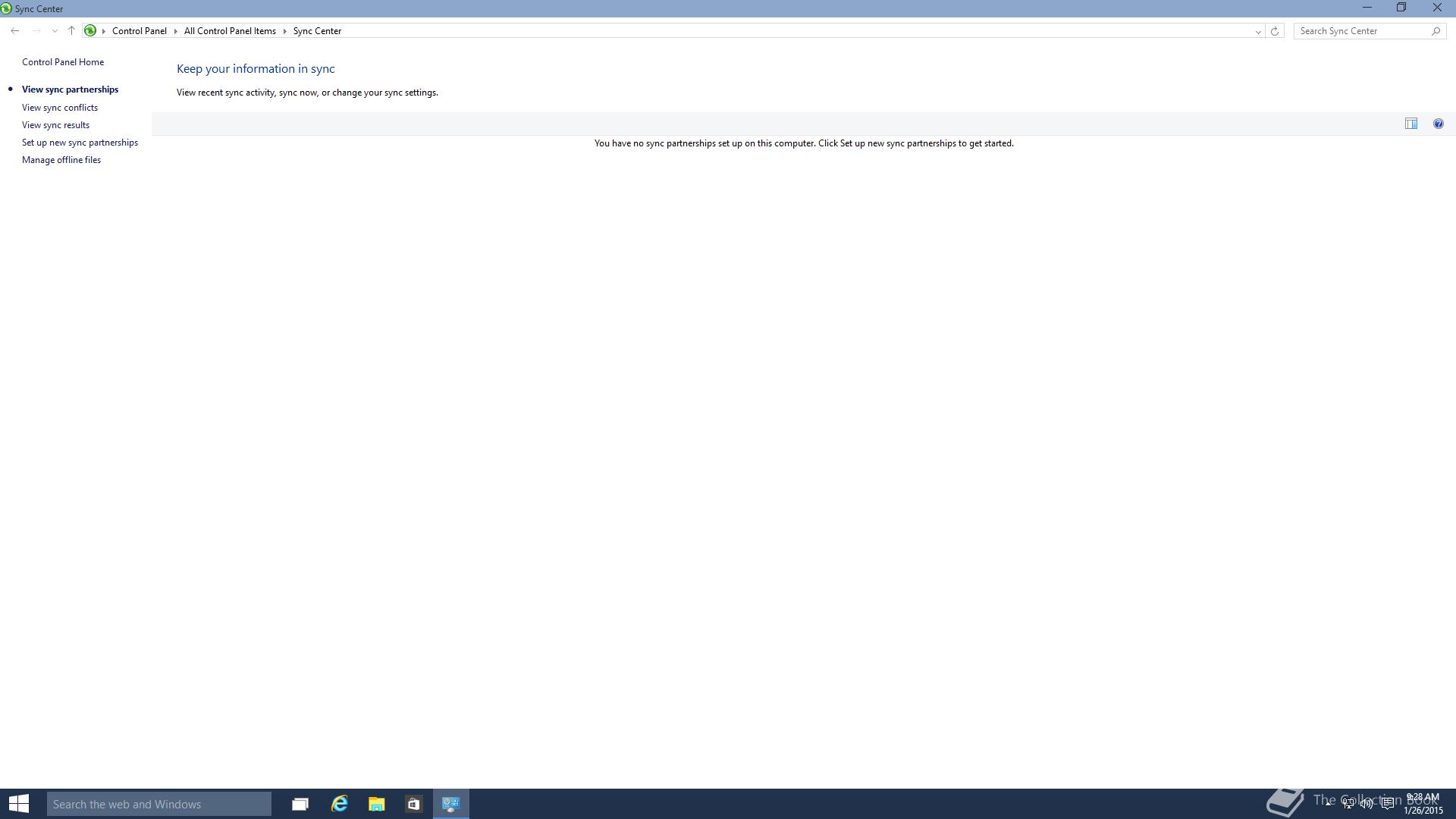The width and height of the screenshot is (1456, 819).
Task: Launch Internet Explorer from the taskbar
Action: pyautogui.click(x=339, y=804)
